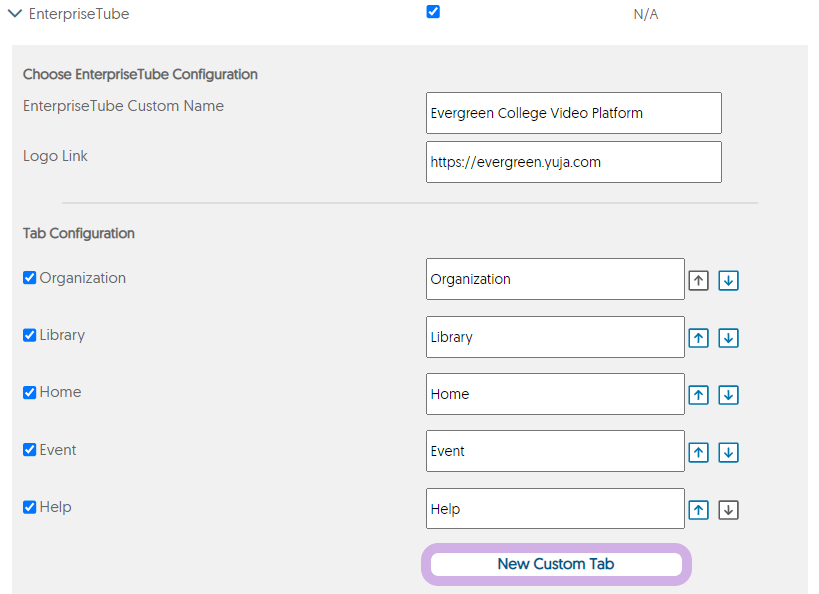Screen dimensions: 819x594
Task: Click the EnterpriseTube Custom Name field
Action: click(574, 113)
